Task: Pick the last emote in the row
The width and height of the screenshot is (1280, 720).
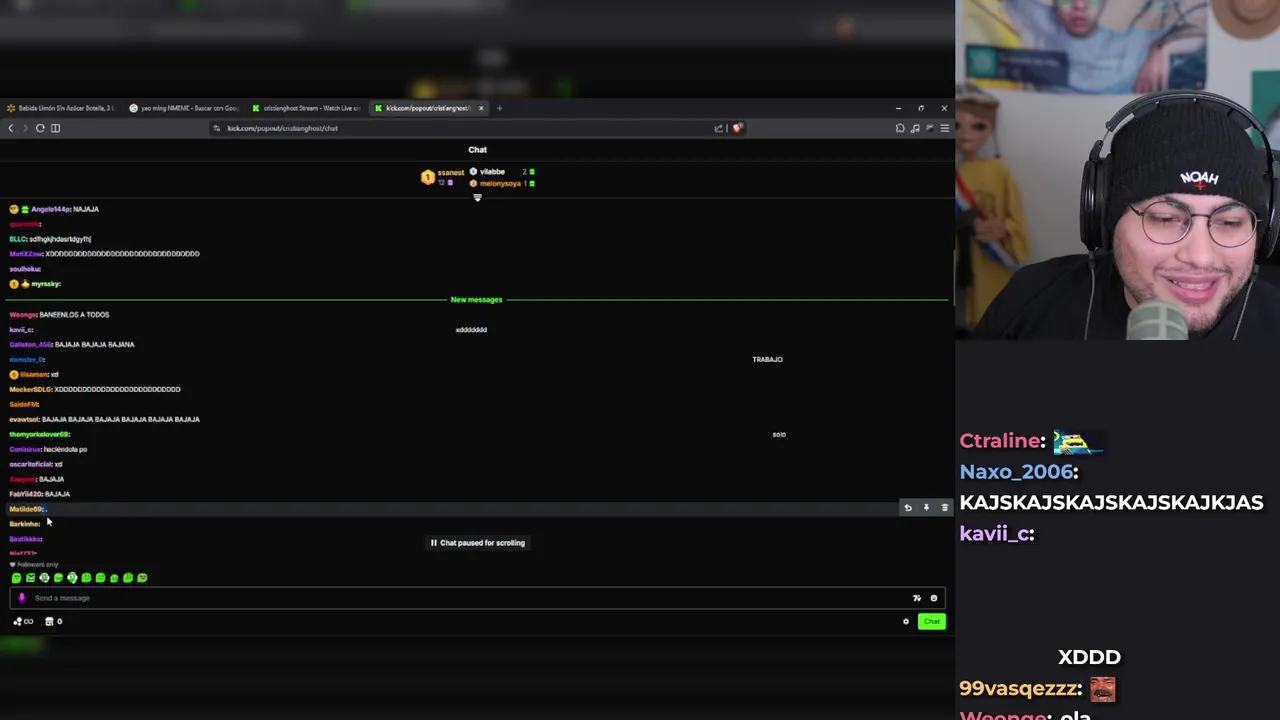Action: point(142,578)
